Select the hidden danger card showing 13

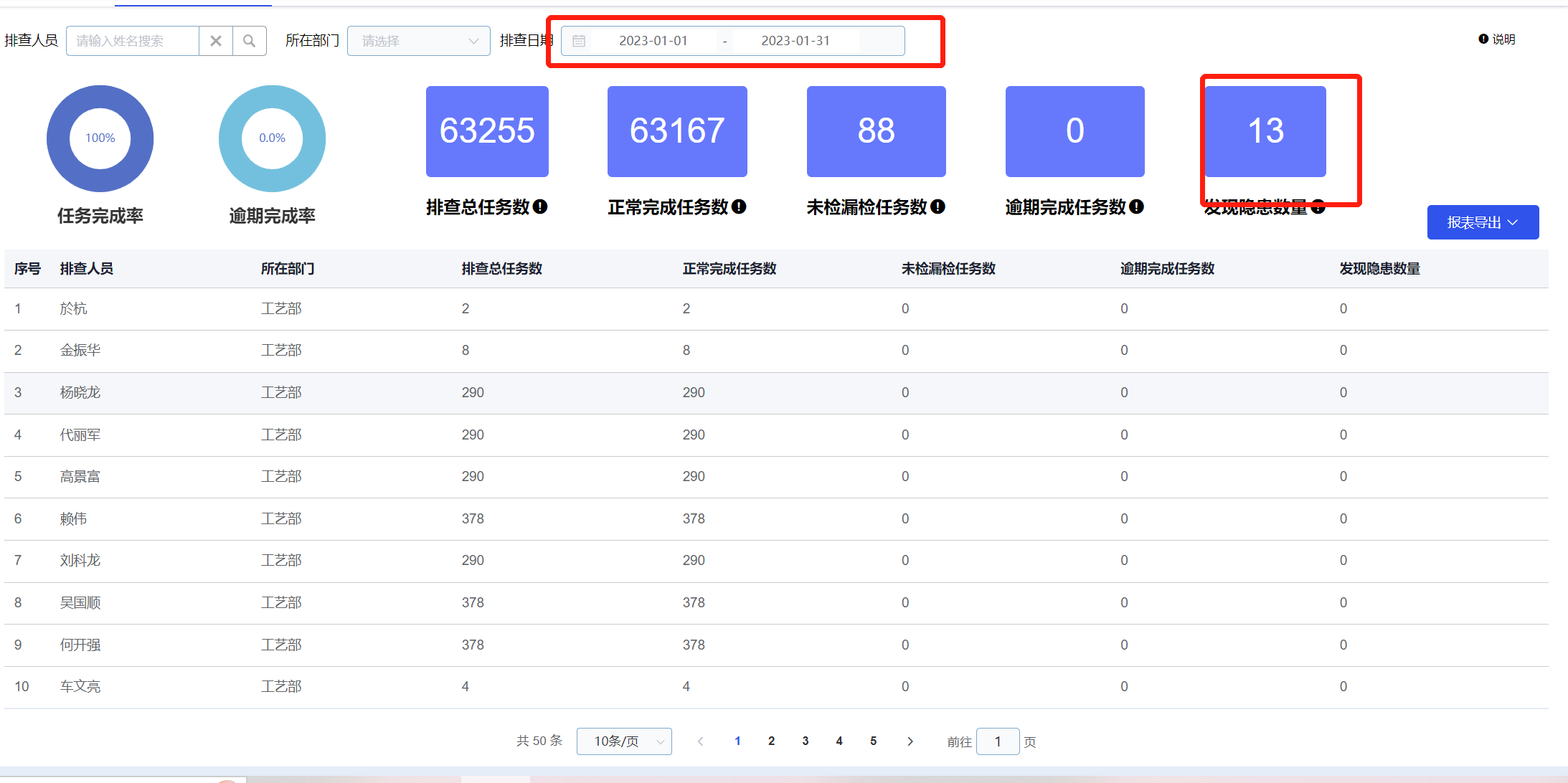(1265, 131)
